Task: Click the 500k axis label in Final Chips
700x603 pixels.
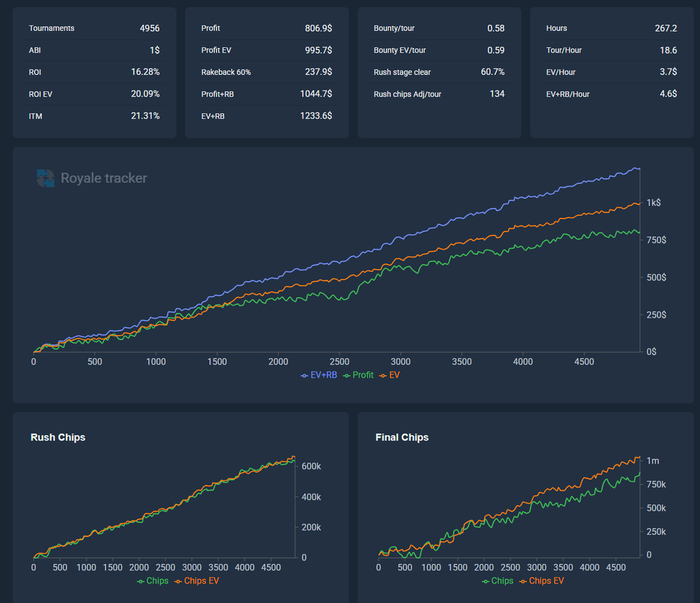Action: tap(656, 508)
